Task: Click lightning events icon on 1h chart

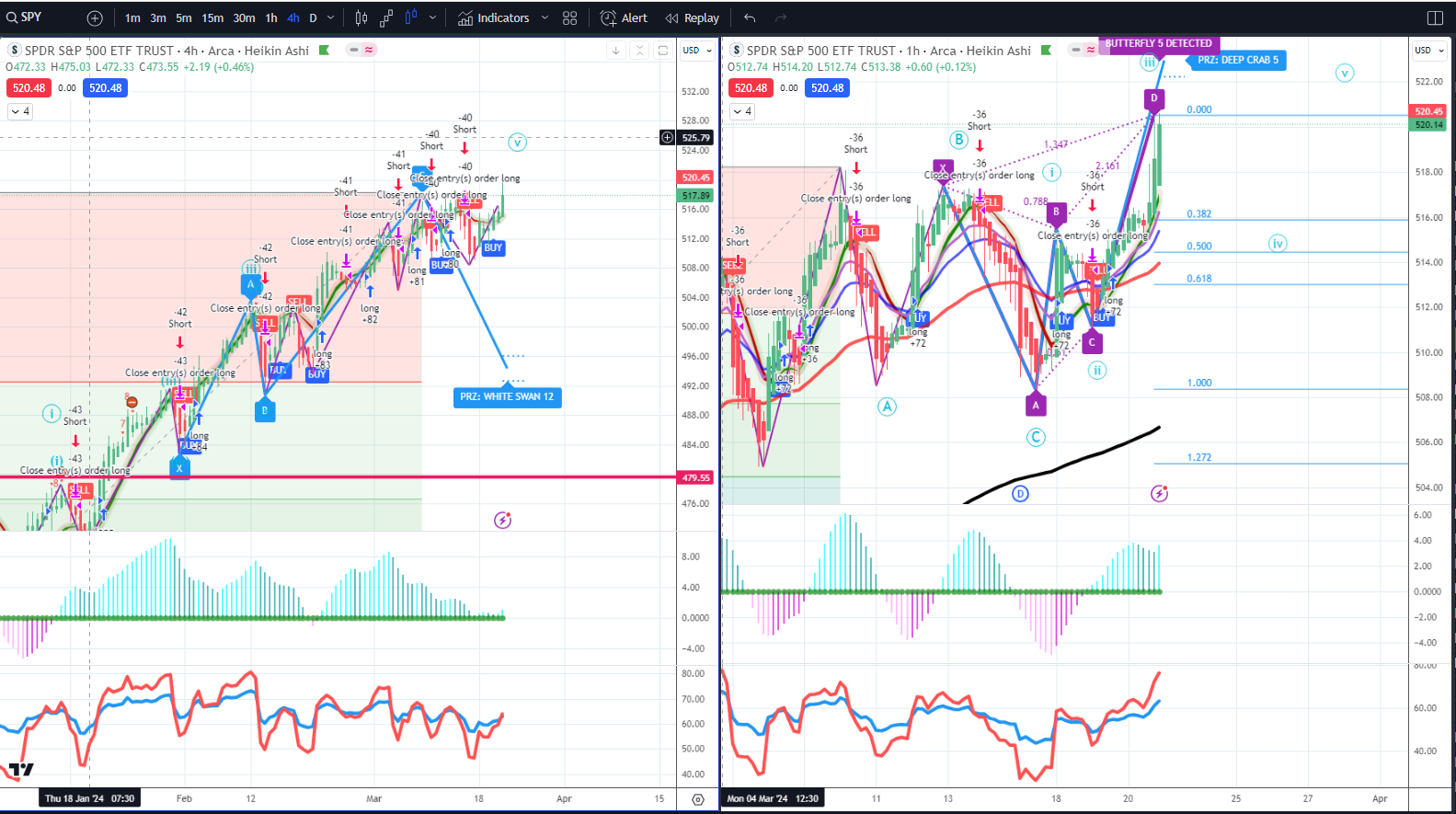Action: (1159, 494)
